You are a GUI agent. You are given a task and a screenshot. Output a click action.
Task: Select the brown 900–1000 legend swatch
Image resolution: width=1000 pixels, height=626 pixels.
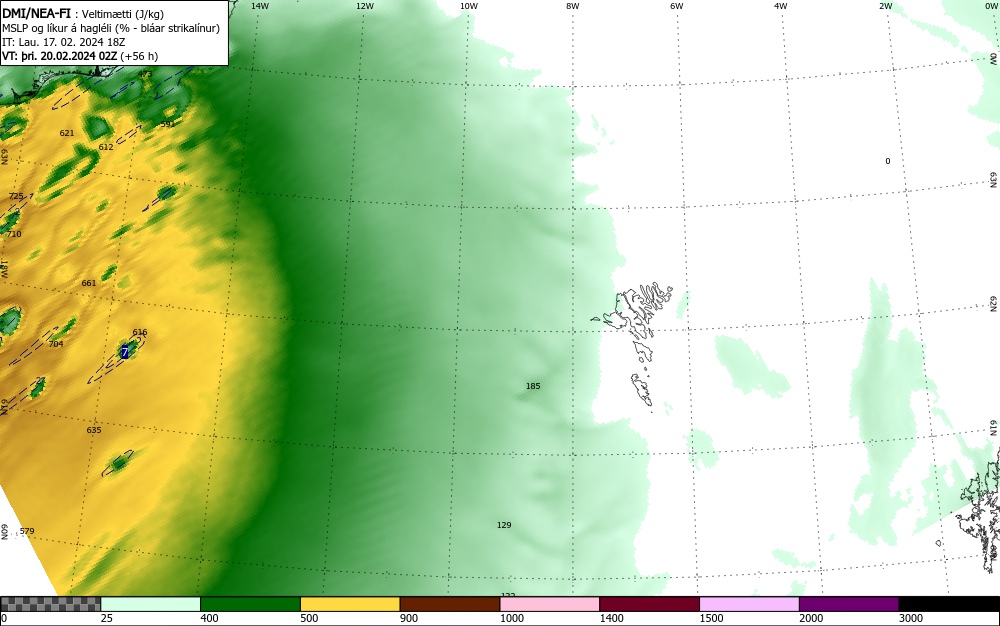coord(450,604)
